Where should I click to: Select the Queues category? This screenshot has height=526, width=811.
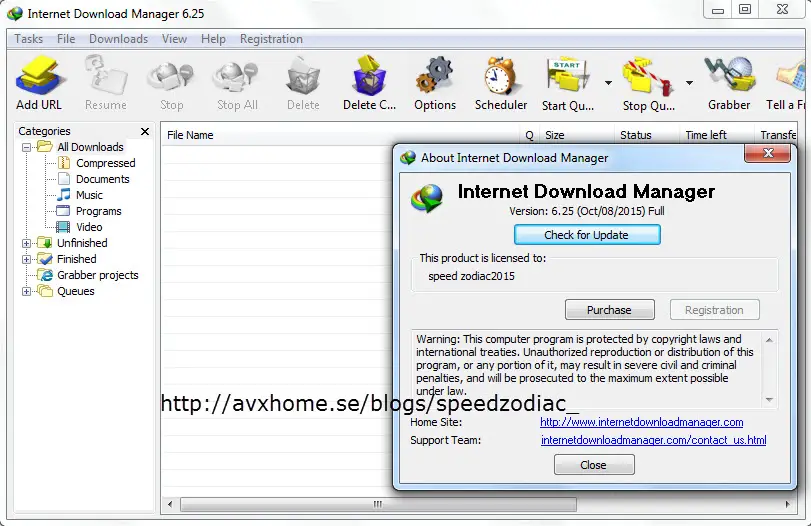tap(76, 291)
